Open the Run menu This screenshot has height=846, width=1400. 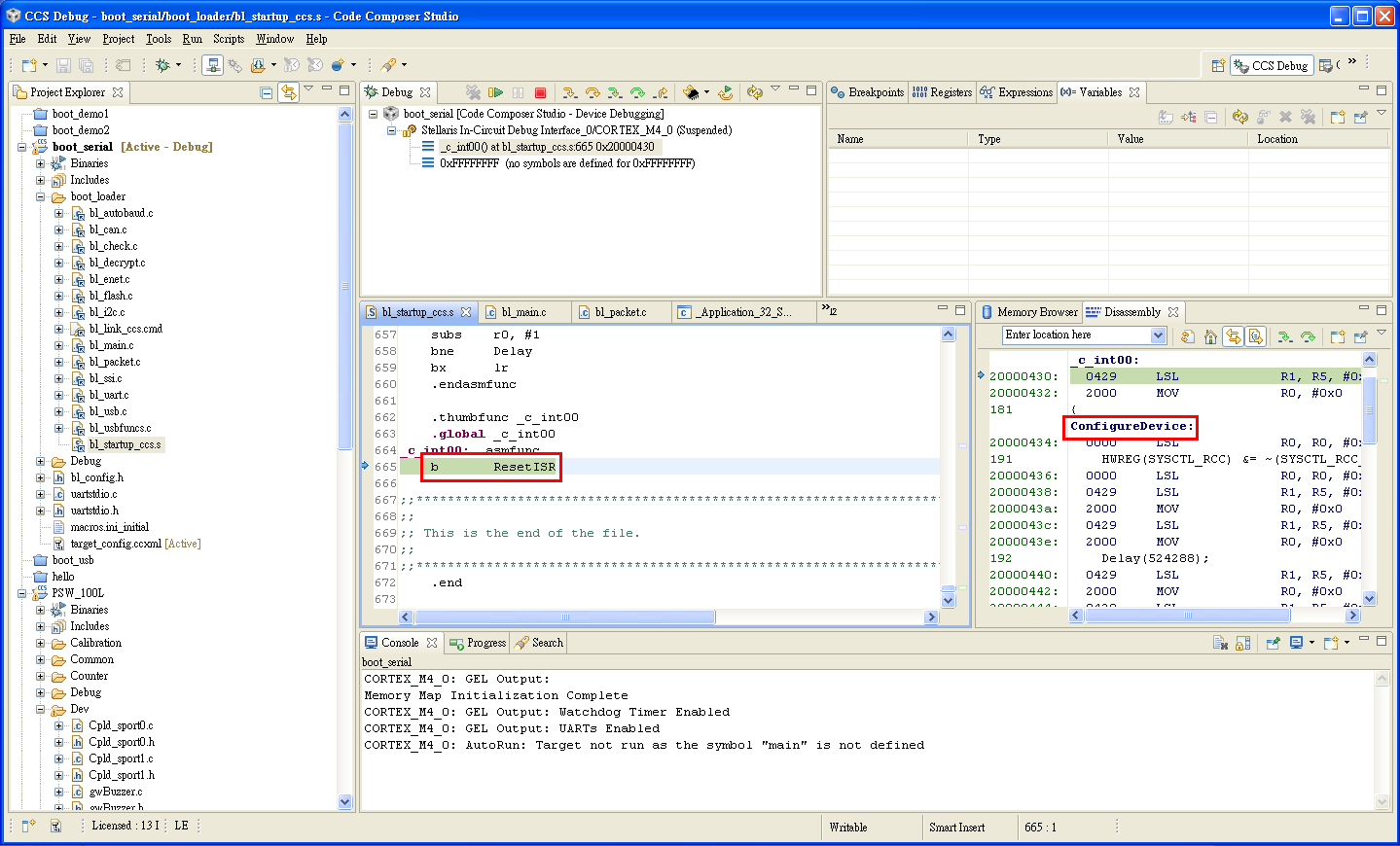(193, 39)
